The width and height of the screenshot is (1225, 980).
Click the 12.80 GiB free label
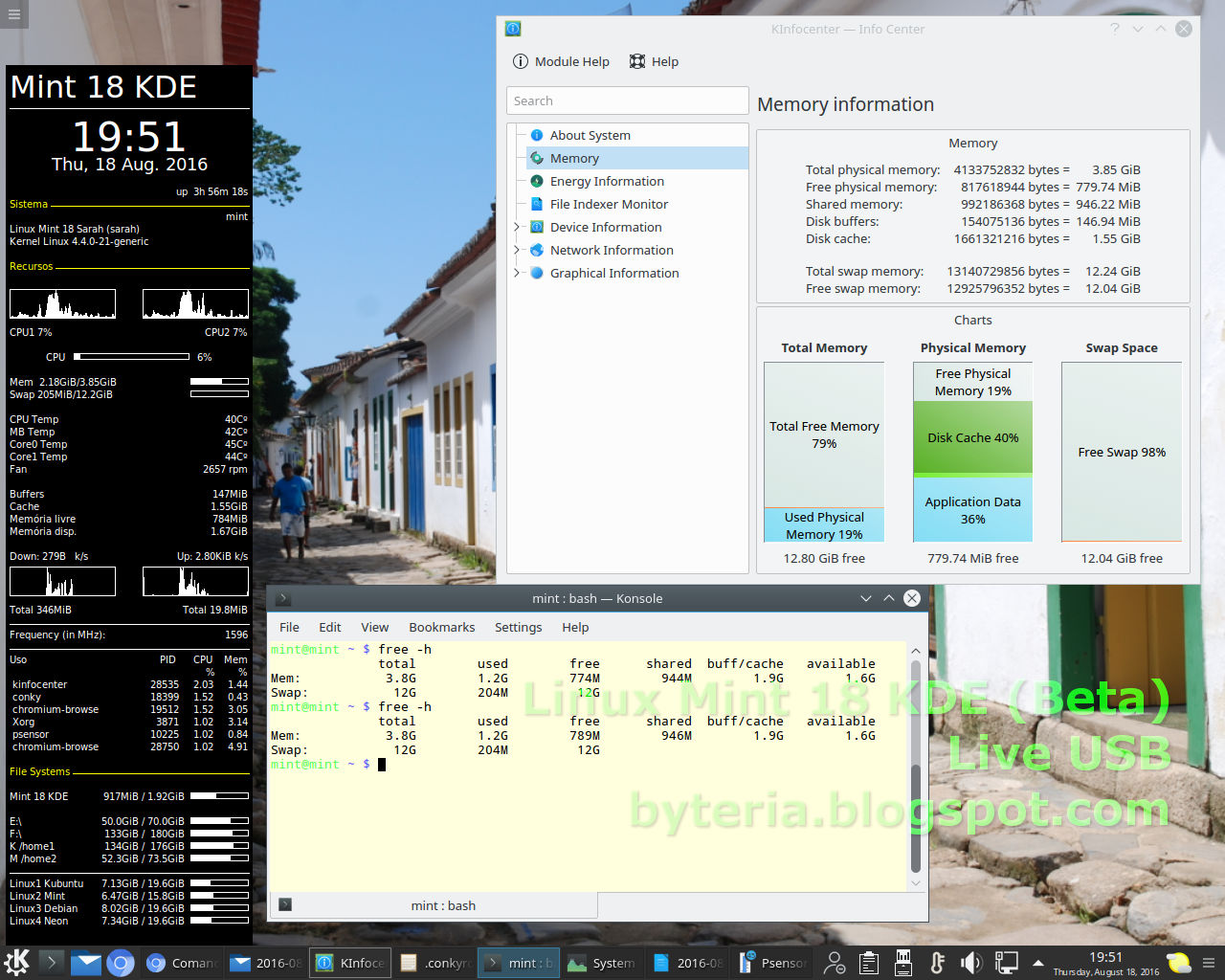(x=824, y=558)
